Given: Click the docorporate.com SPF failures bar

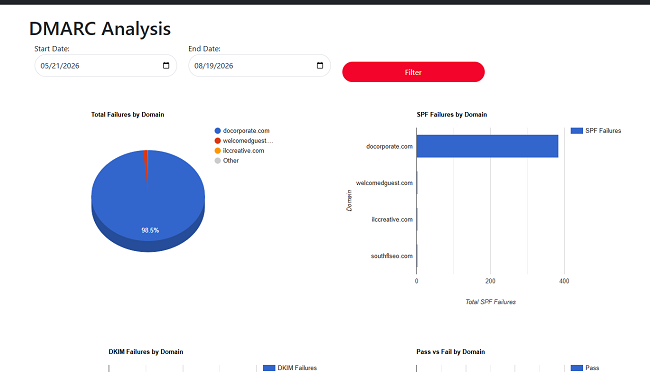Looking at the screenshot, I should 487,146.
